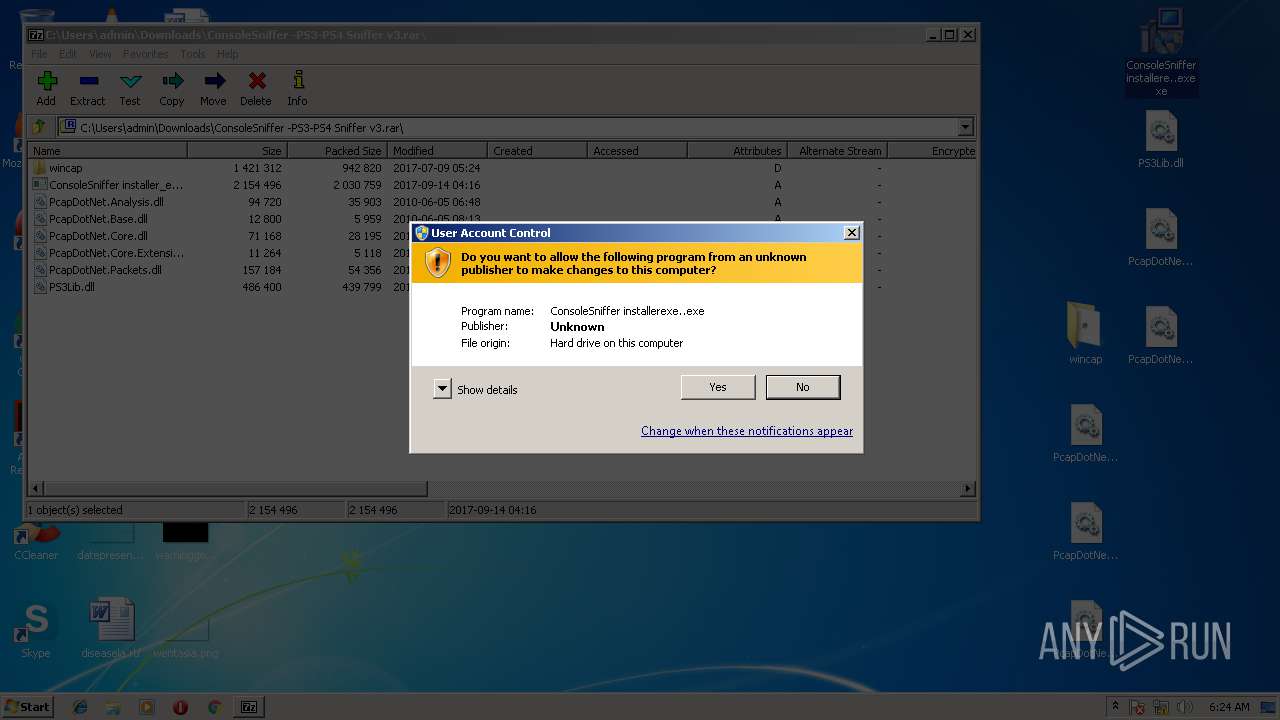Go up one folder level in 7-Zip
The width and height of the screenshot is (1280, 720).
pos(39,127)
